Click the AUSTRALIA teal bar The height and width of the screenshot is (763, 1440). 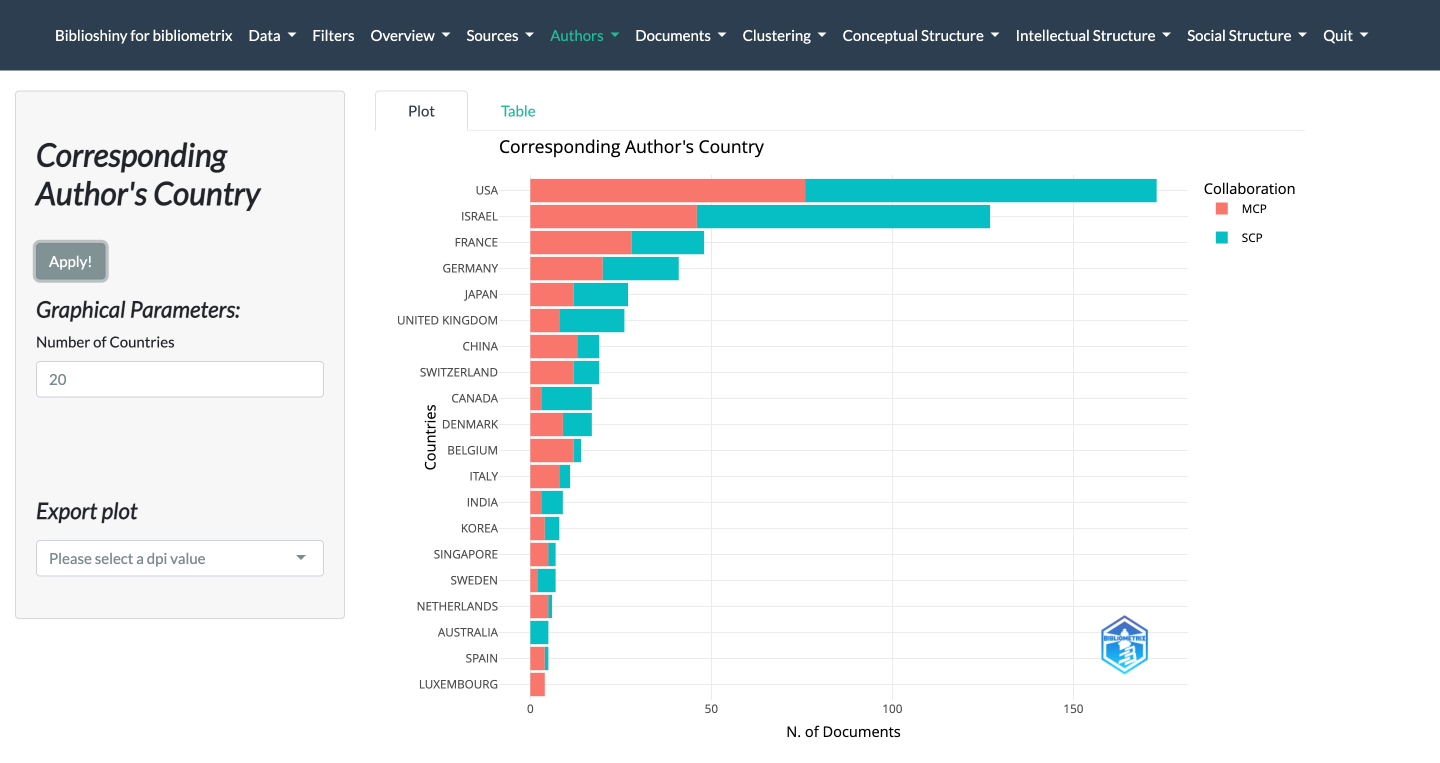(x=539, y=632)
